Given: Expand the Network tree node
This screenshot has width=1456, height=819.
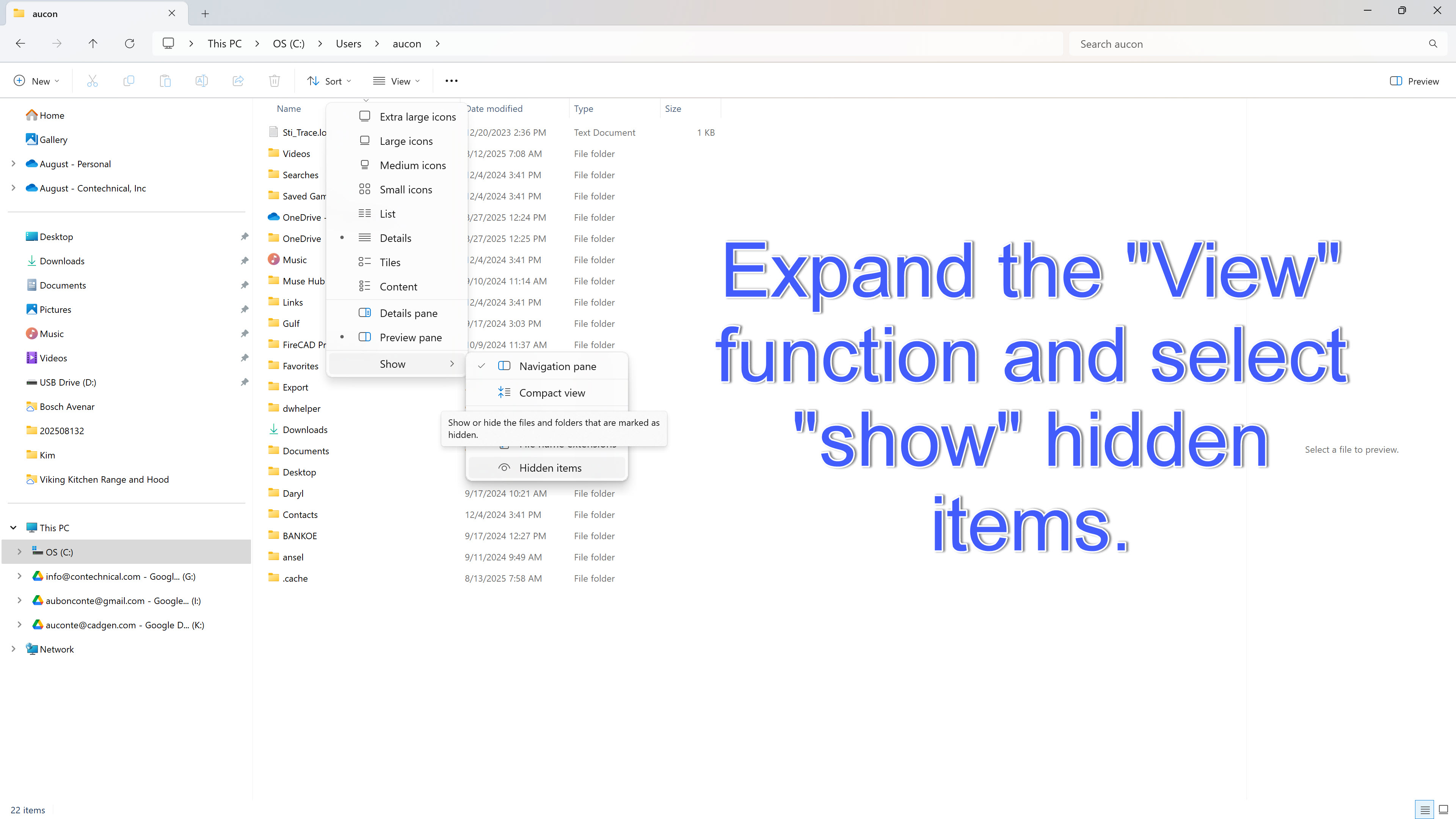Looking at the screenshot, I should coord(14,650).
